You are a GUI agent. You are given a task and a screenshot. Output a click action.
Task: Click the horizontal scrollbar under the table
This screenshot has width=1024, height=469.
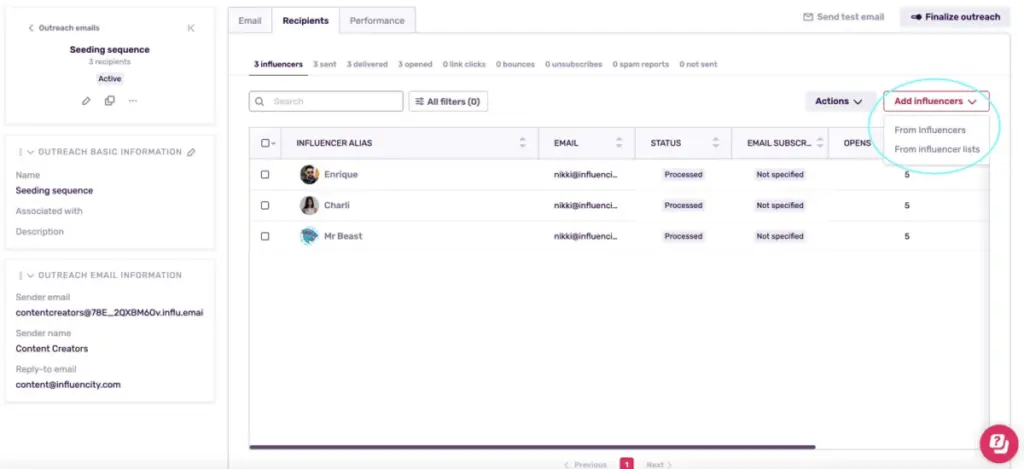pyautogui.click(x=532, y=446)
